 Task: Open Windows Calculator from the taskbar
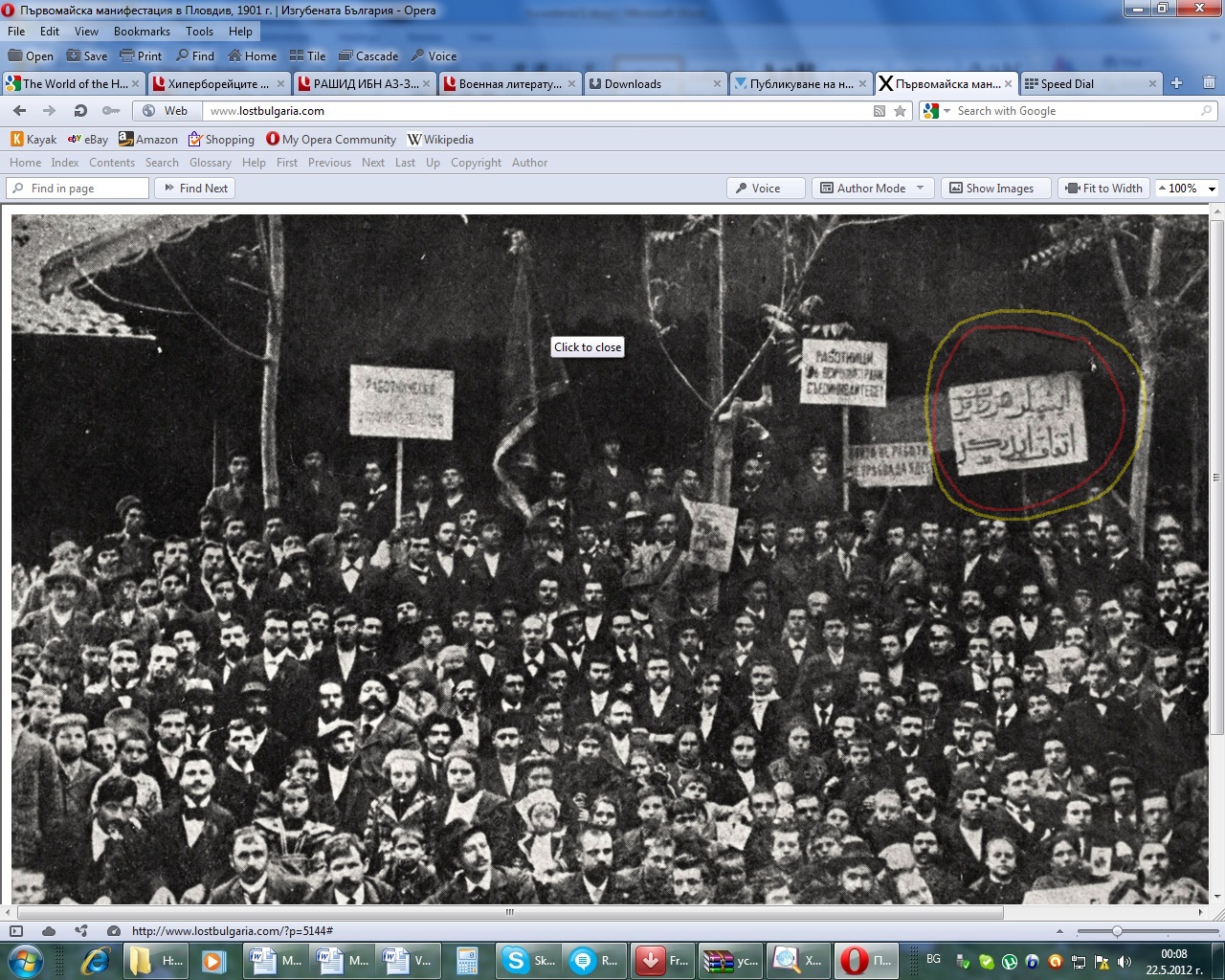[x=467, y=960]
